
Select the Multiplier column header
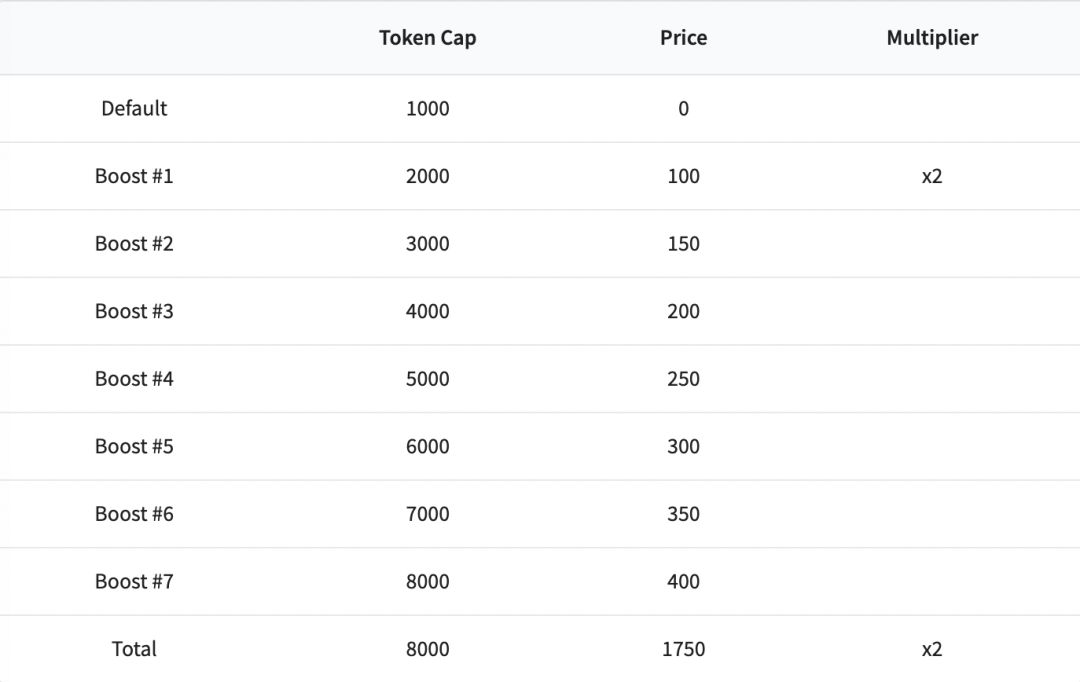click(x=932, y=38)
